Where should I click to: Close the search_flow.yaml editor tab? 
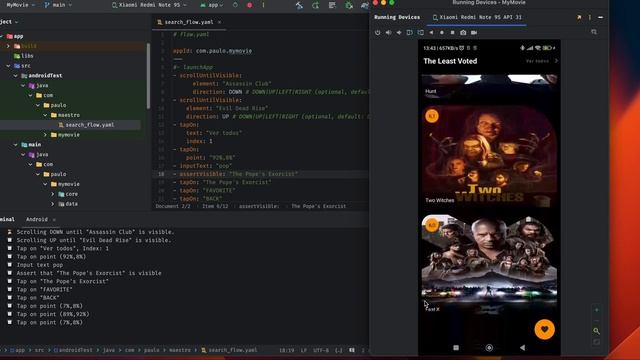pyautogui.click(x=220, y=22)
